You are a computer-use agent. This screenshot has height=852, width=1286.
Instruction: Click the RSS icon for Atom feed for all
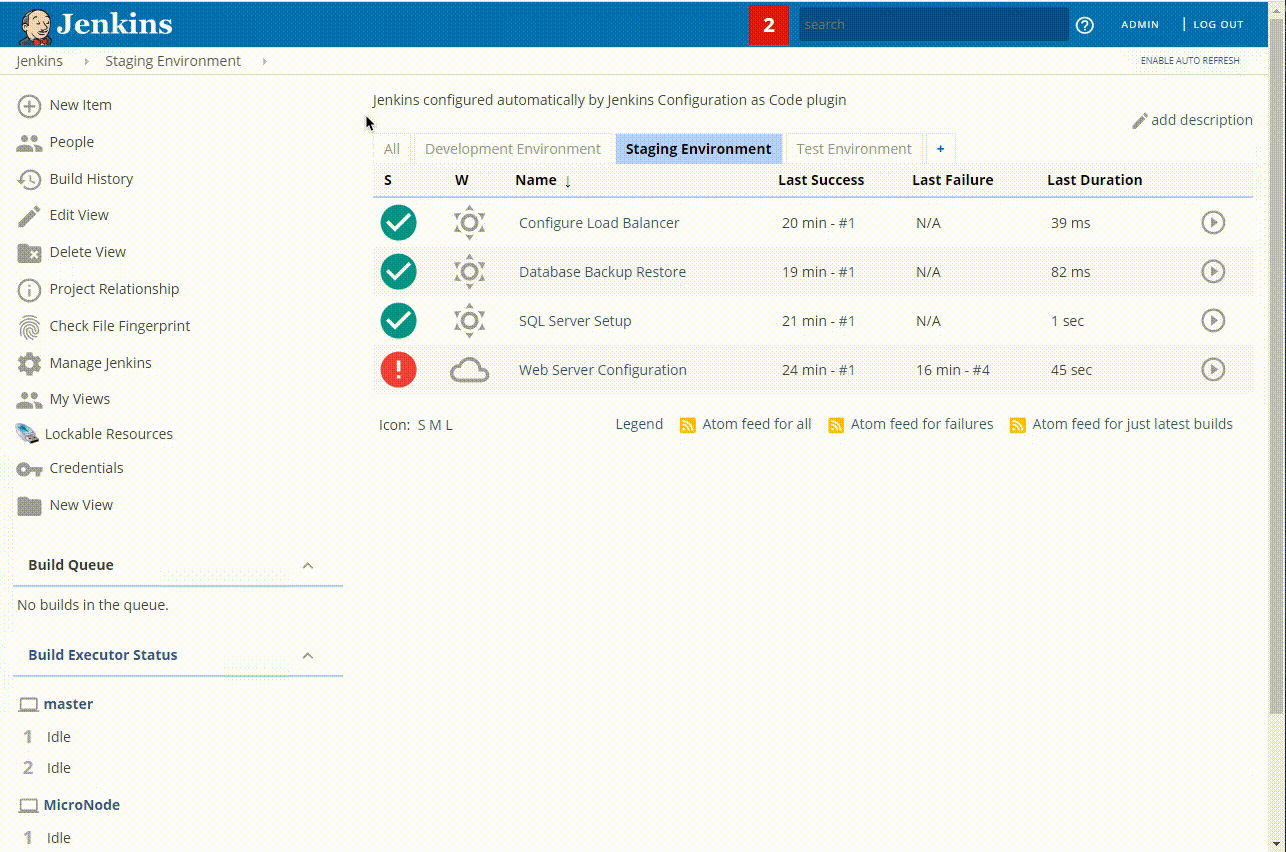tap(688, 425)
